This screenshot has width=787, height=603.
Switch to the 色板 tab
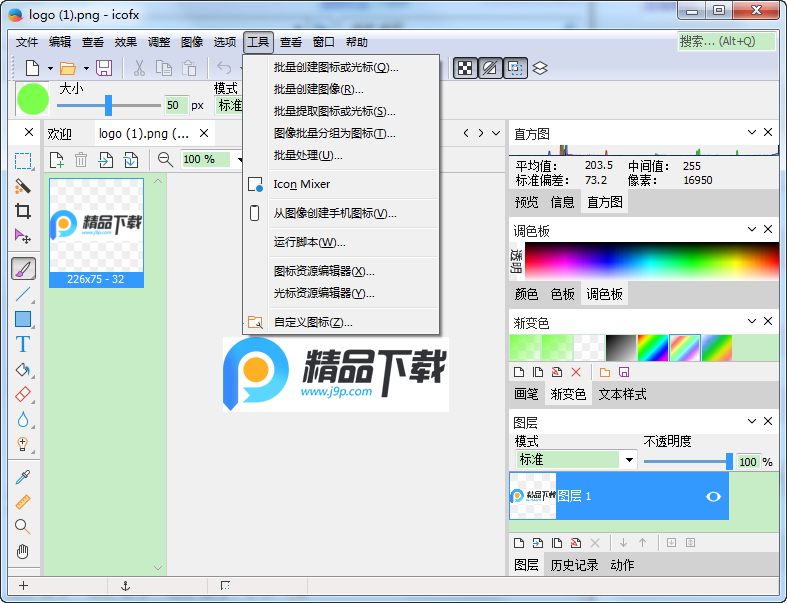562,294
